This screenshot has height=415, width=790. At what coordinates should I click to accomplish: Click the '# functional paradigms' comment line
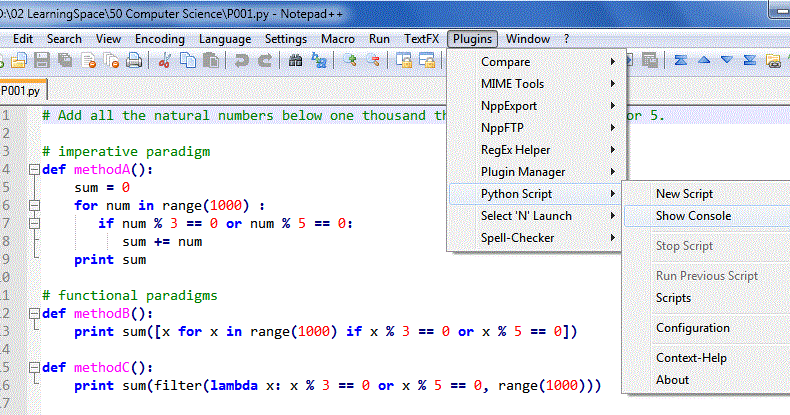tap(129, 295)
